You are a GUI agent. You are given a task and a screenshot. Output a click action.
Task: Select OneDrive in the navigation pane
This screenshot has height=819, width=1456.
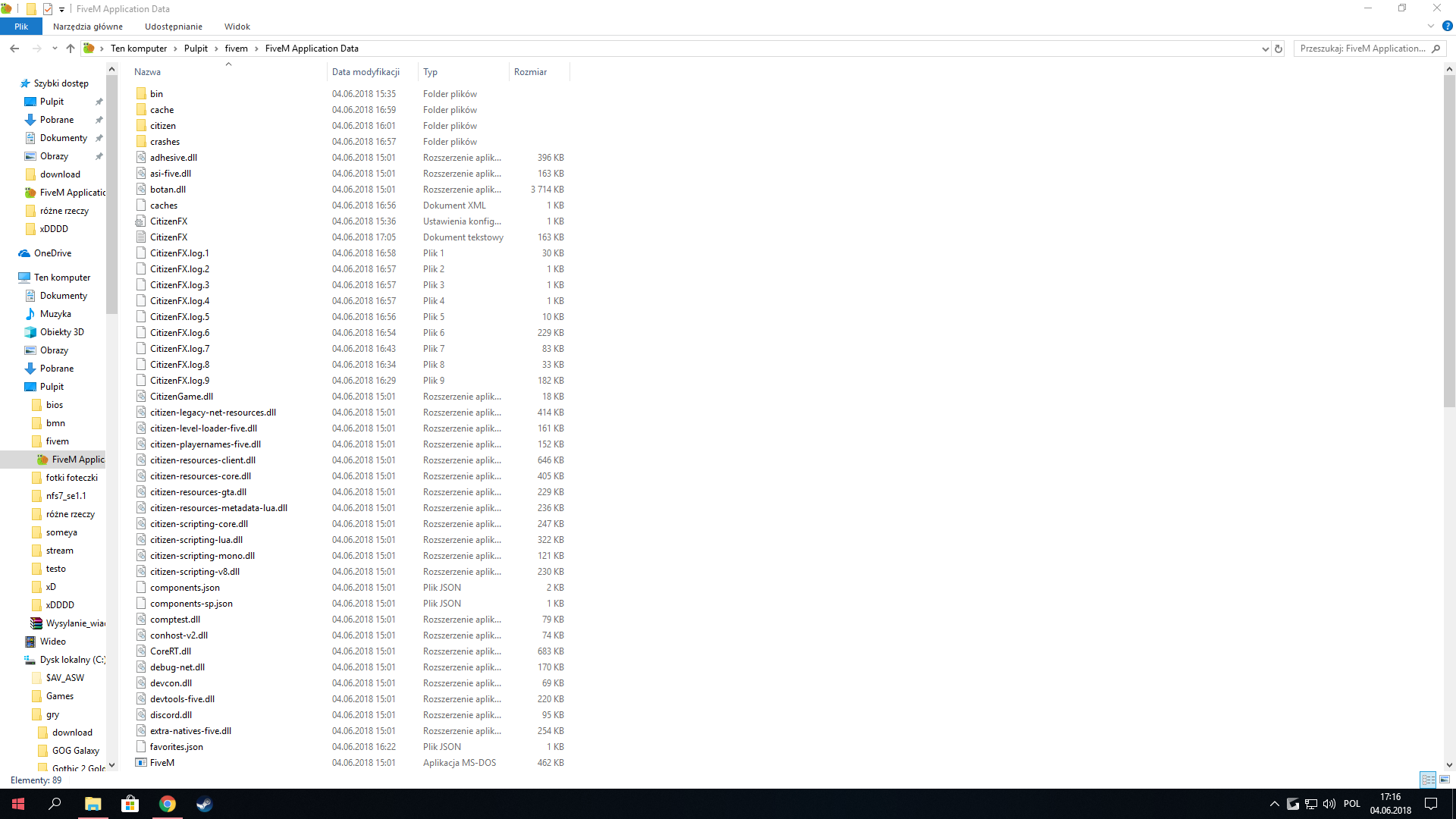click(x=52, y=253)
